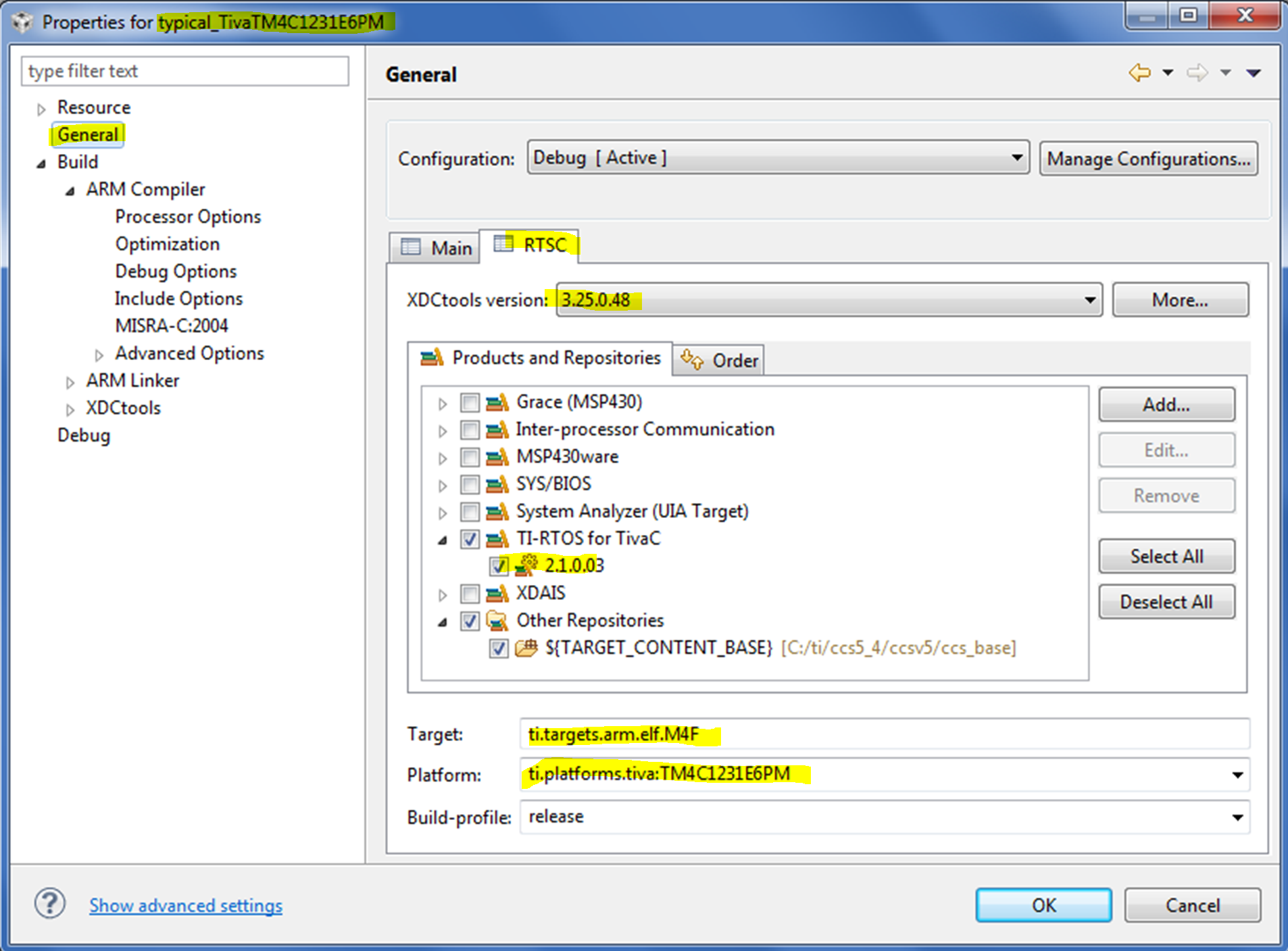
Task: Check the Grace (MSP430) checkbox
Action: pos(470,403)
